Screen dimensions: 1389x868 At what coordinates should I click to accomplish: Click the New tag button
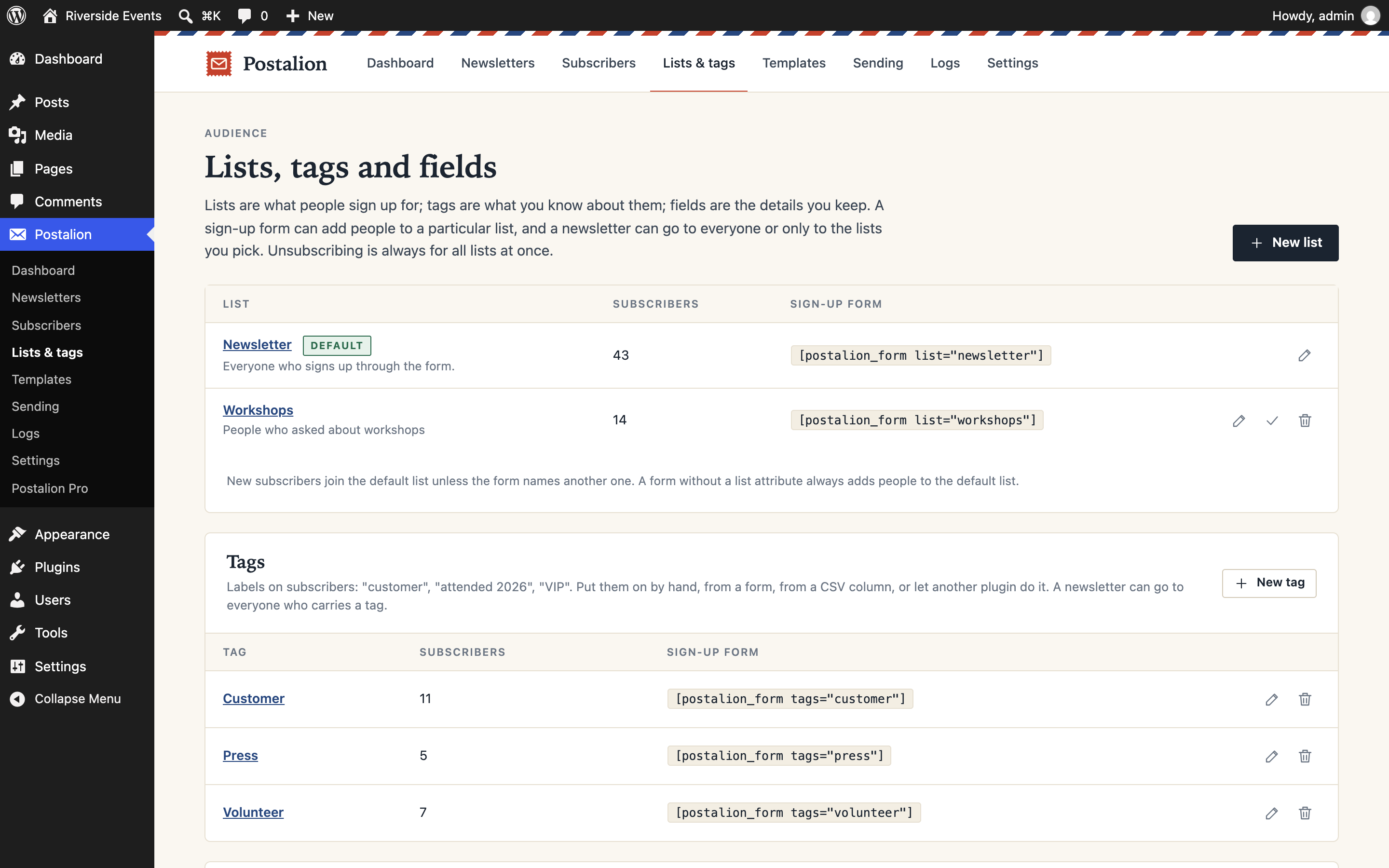1269,583
